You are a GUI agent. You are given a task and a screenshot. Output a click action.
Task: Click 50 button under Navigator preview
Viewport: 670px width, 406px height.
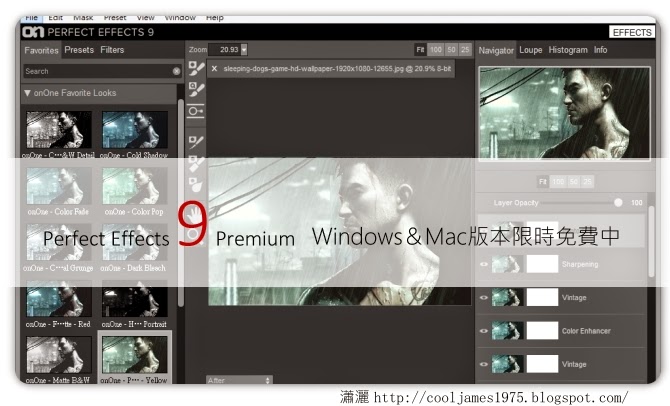click(574, 182)
